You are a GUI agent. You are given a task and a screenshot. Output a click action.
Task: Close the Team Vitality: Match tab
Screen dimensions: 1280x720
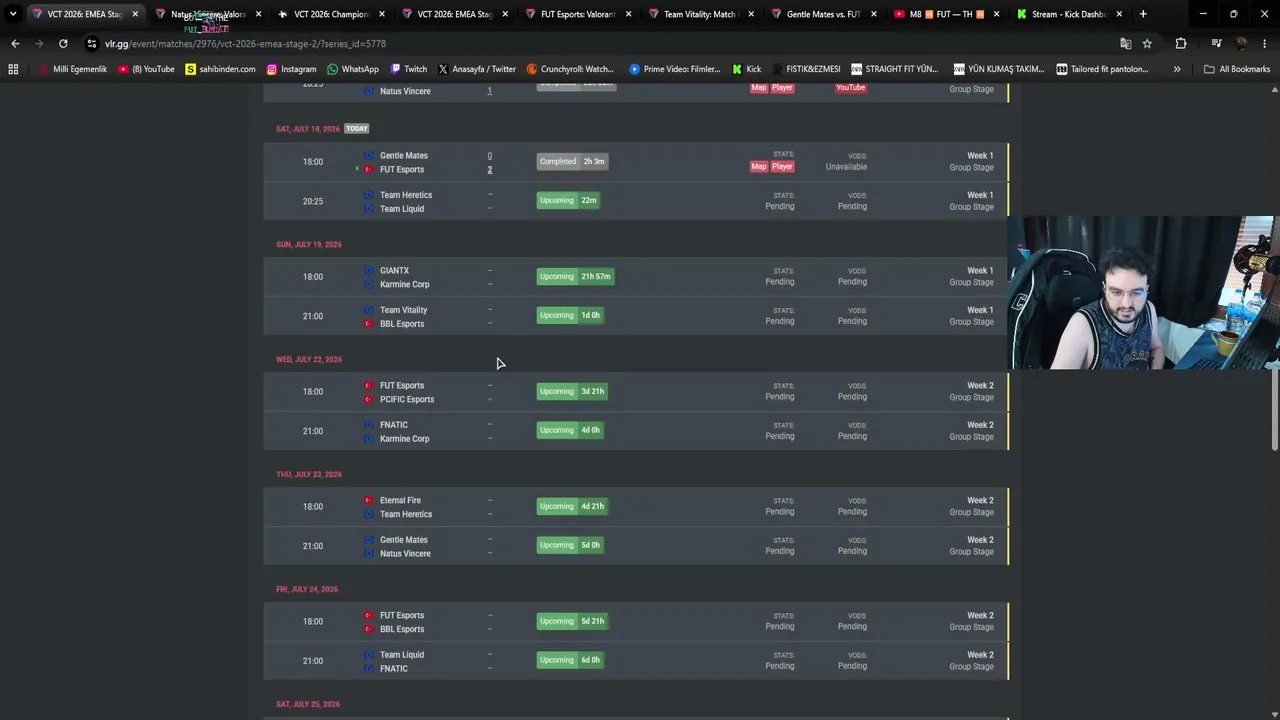coord(751,14)
